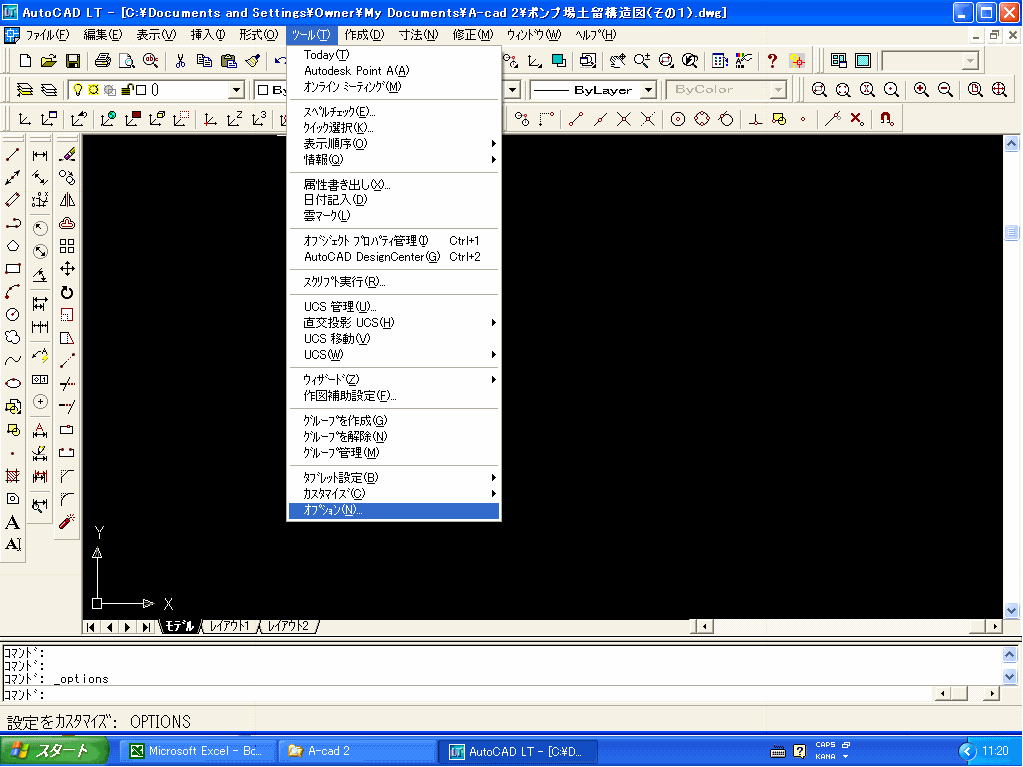The width and height of the screenshot is (1023, 767).
Task: Select the Line draw tool
Action: pyautogui.click(x=12, y=155)
